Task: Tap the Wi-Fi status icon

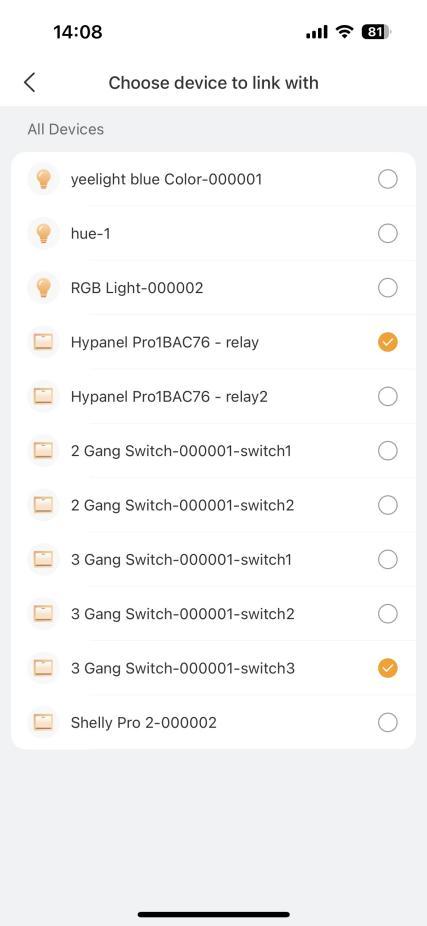Action: coord(344,32)
